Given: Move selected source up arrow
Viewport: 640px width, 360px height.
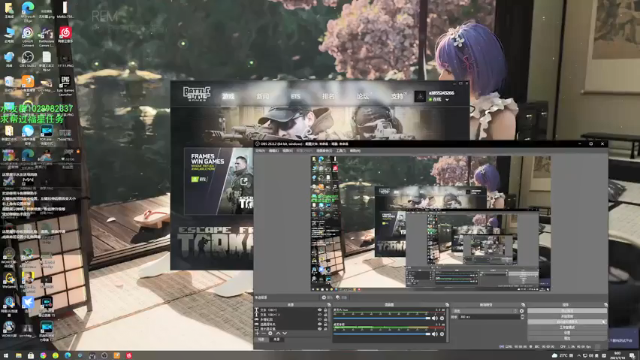Looking at the screenshot, I should point(278,333).
